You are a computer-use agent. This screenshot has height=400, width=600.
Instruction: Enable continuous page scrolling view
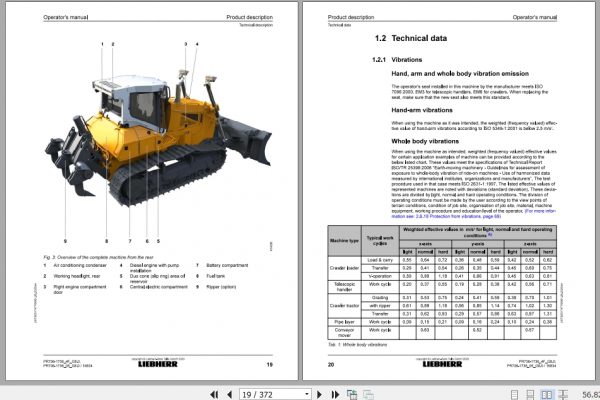pos(530,395)
